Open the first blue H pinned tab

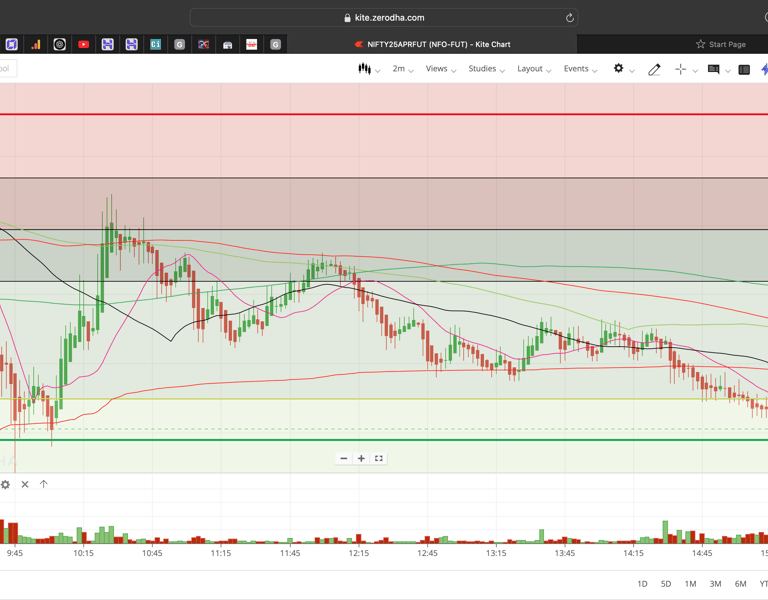[x=107, y=45]
